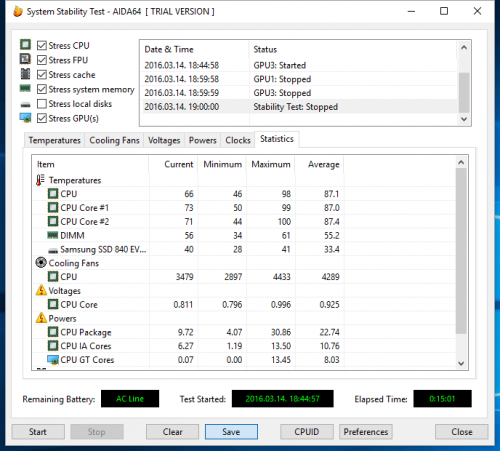Screen dimensions: 500x451
Task: Click the Stress GPU(s) monitor icon
Action: pyautogui.click(x=25, y=118)
